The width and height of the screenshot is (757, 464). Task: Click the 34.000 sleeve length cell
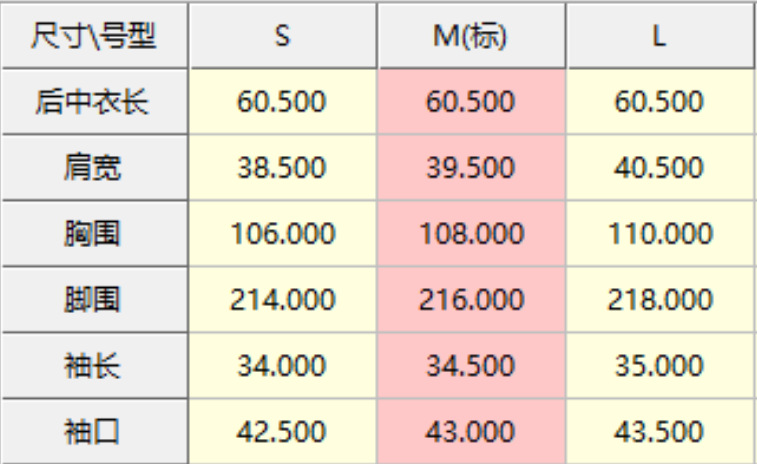(x=283, y=366)
